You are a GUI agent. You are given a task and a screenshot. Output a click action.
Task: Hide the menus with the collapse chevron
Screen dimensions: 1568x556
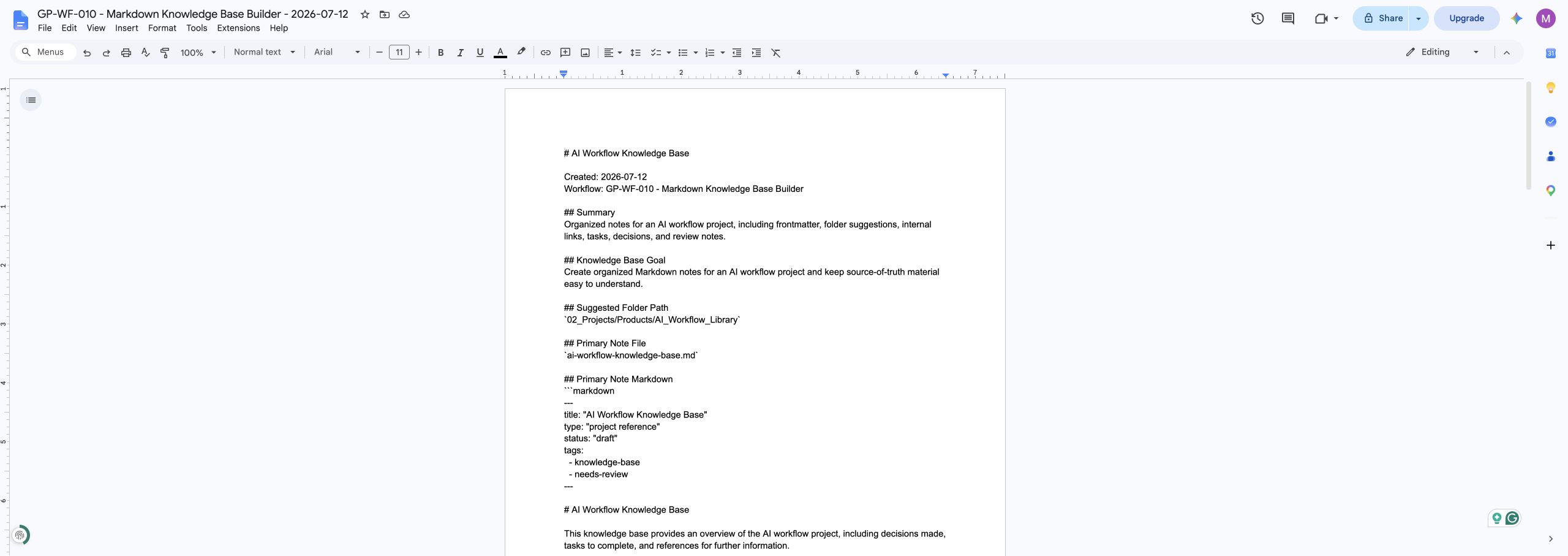click(x=1507, y=53)
